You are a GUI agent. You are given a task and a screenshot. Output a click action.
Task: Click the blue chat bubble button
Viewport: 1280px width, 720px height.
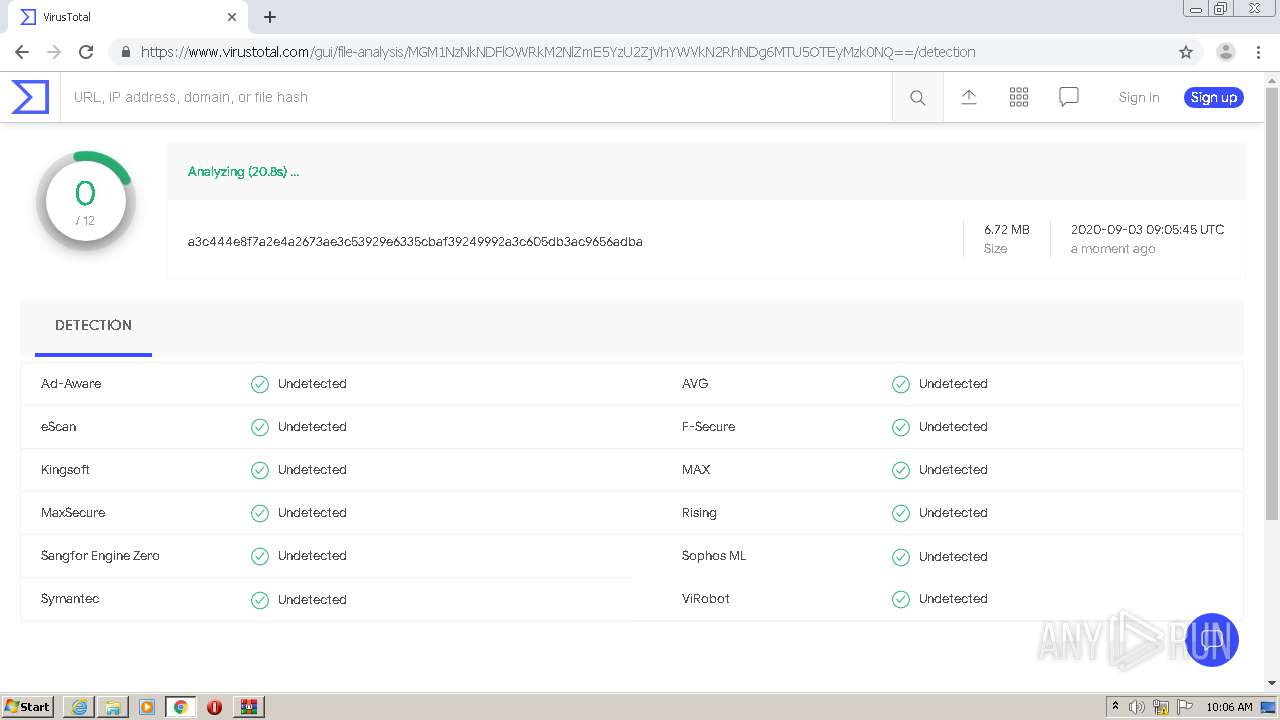[1212, 640]
